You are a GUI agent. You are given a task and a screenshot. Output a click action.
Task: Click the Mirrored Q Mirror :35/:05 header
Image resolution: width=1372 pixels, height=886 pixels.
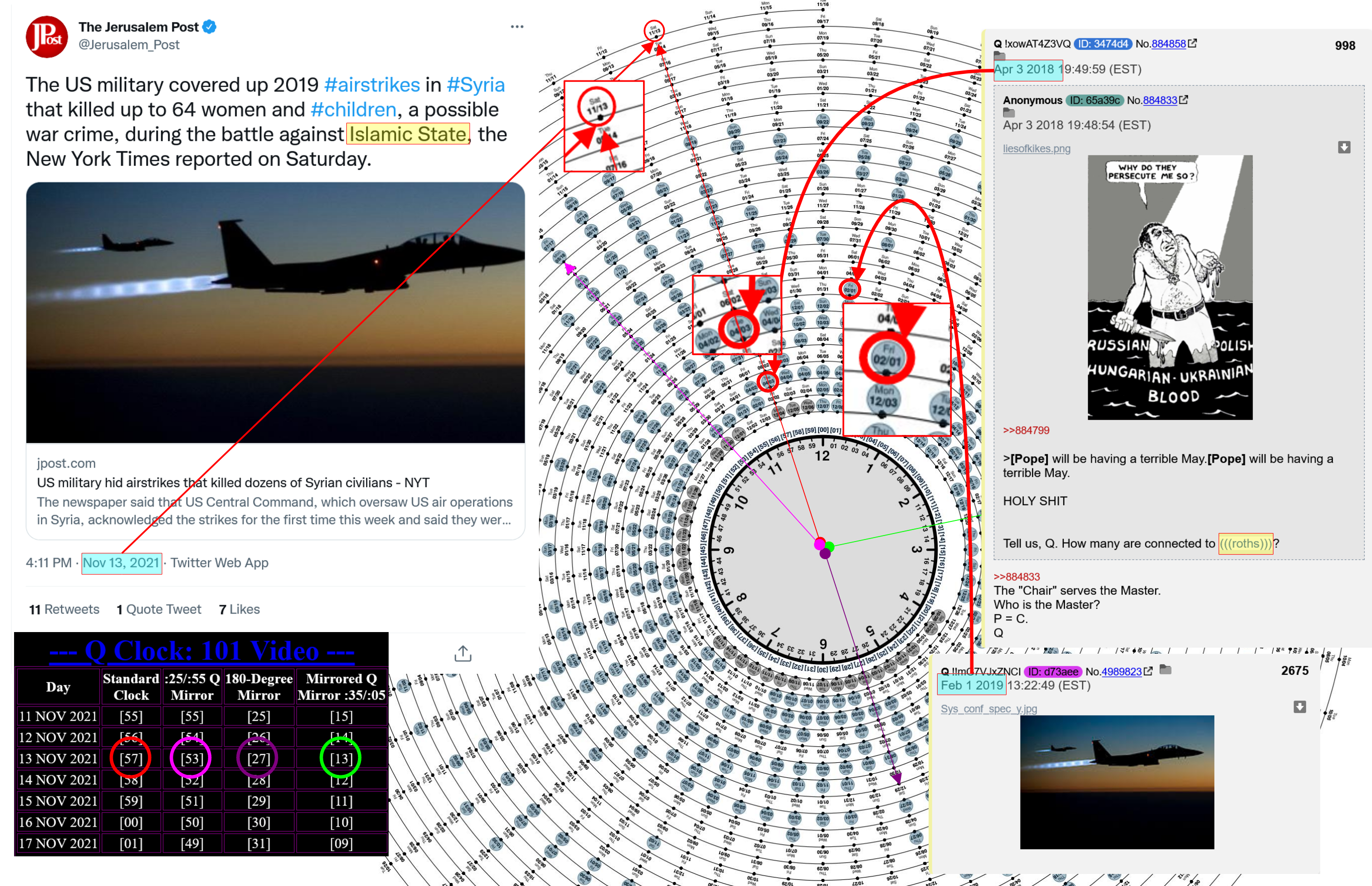341,686
